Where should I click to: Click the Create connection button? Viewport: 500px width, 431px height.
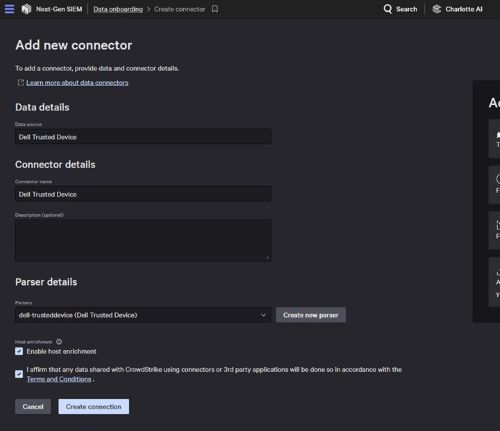coord(94,407)
